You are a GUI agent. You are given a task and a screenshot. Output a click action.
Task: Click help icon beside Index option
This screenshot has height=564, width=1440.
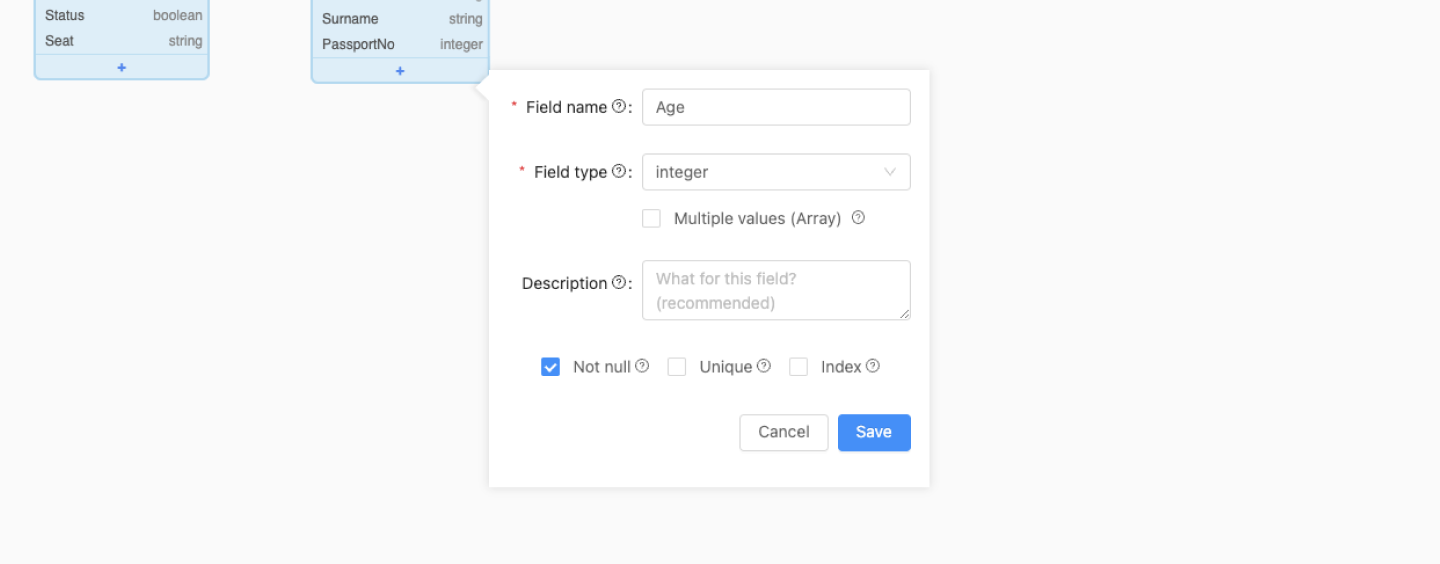click(873, 366)
